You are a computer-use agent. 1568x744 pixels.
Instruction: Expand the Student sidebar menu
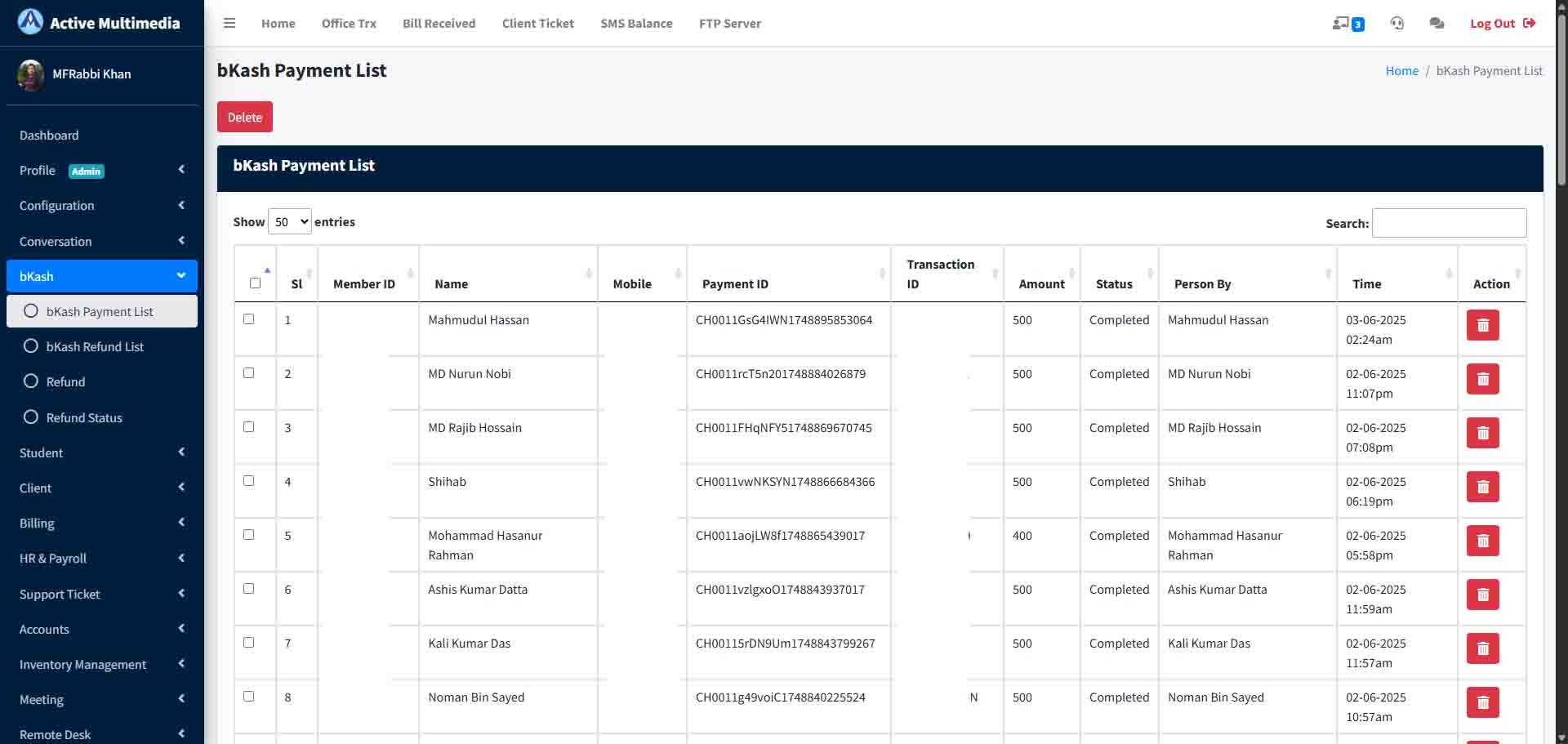click(102, 453)
